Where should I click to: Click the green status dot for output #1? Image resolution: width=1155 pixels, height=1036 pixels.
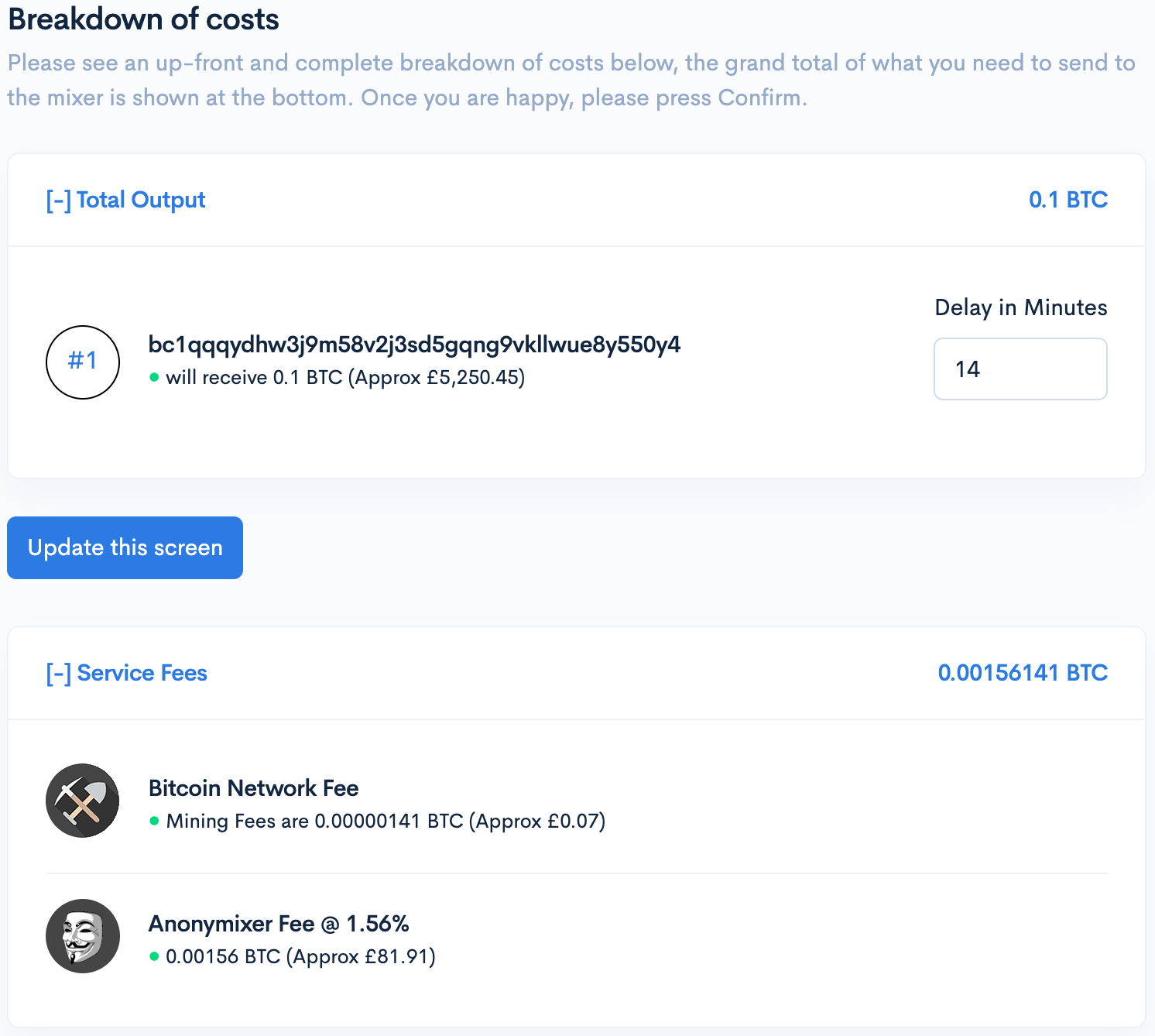pyautogui.click(x=155, y=379)
